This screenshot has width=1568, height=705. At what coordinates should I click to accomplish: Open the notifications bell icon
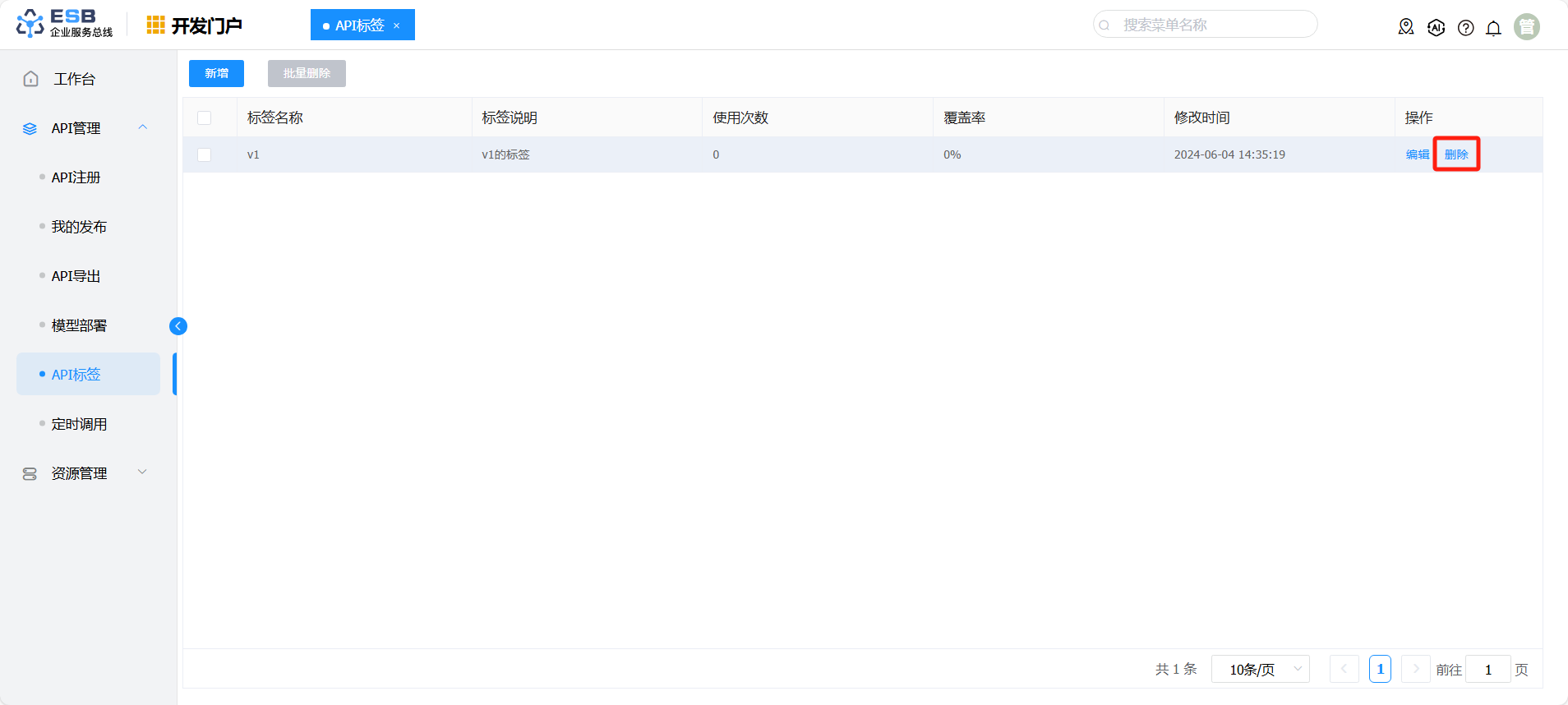1493,28
